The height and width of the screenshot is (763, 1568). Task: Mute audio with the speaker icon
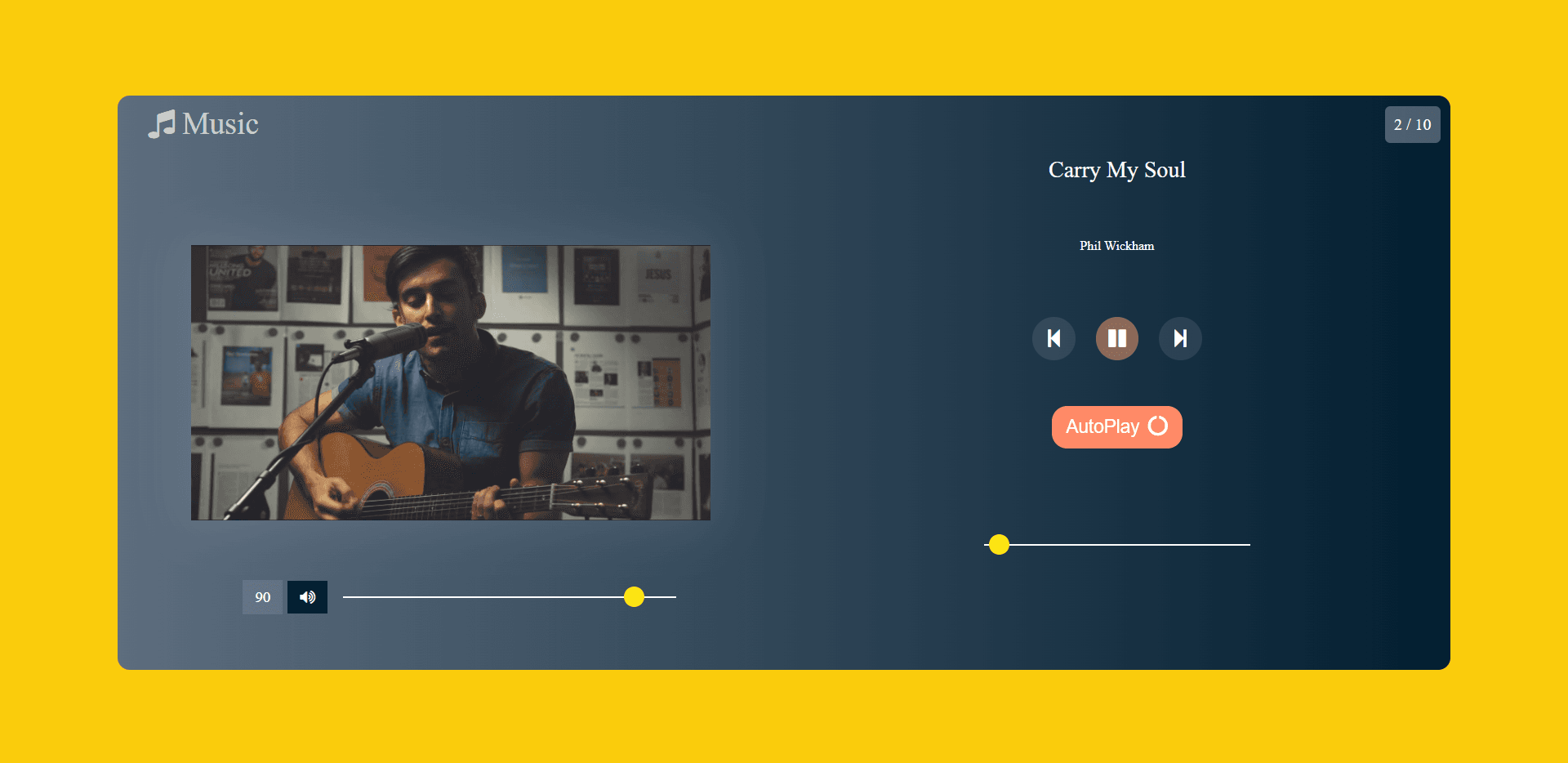(307, 597)
